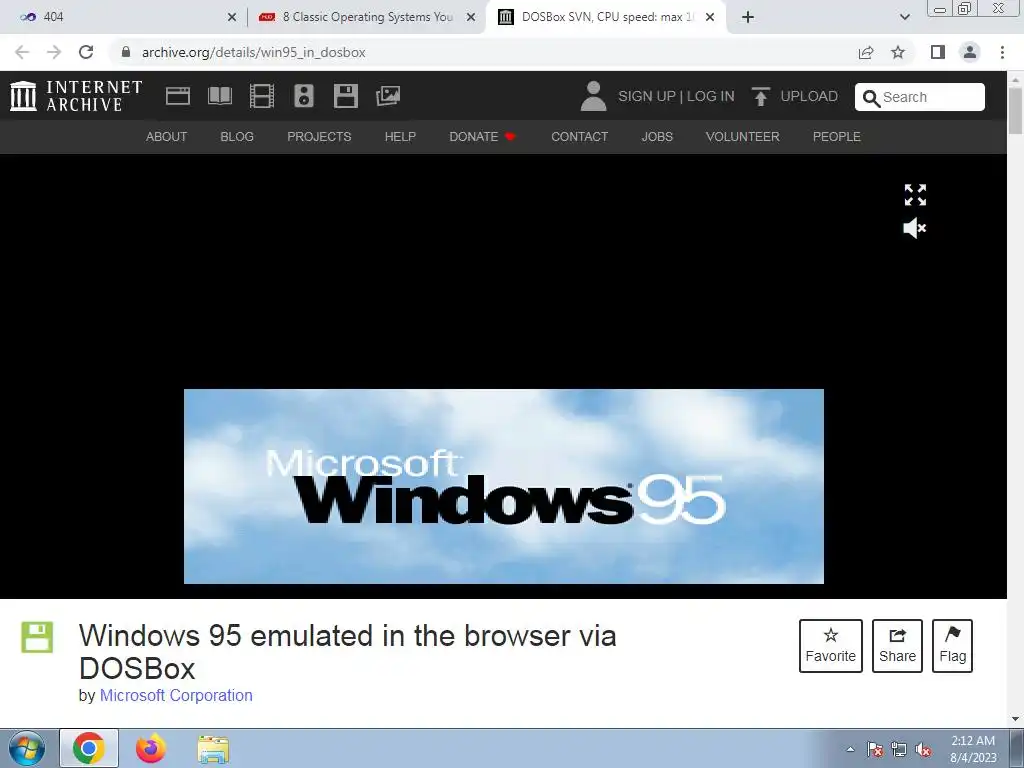
Task: Enter fullscreen mode for the emulator
Action: 915,195
